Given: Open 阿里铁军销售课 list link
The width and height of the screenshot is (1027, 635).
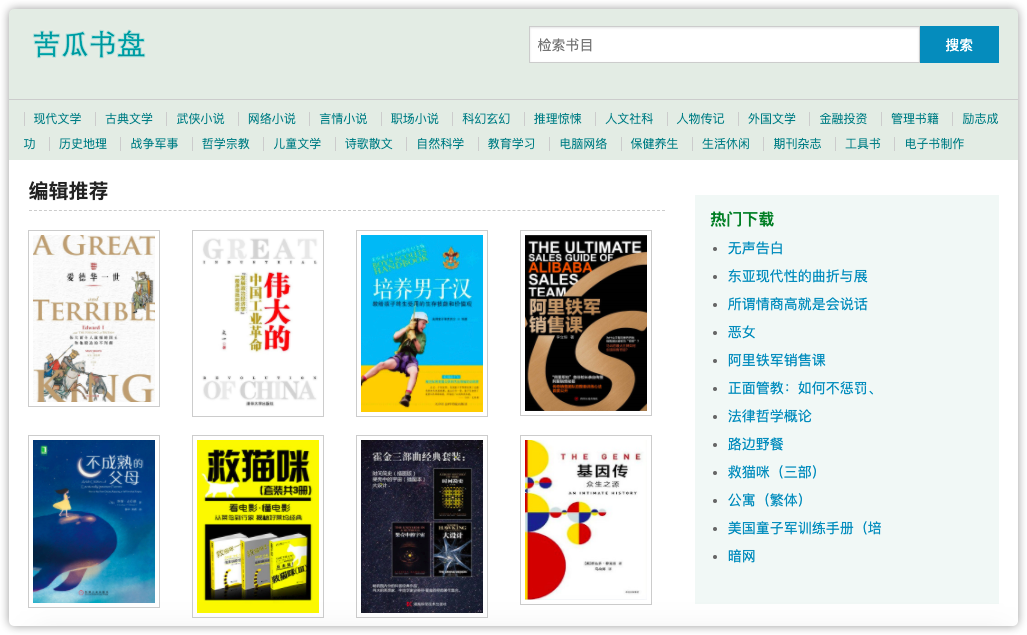Looking at the screenshot, I should pos(776,360).
